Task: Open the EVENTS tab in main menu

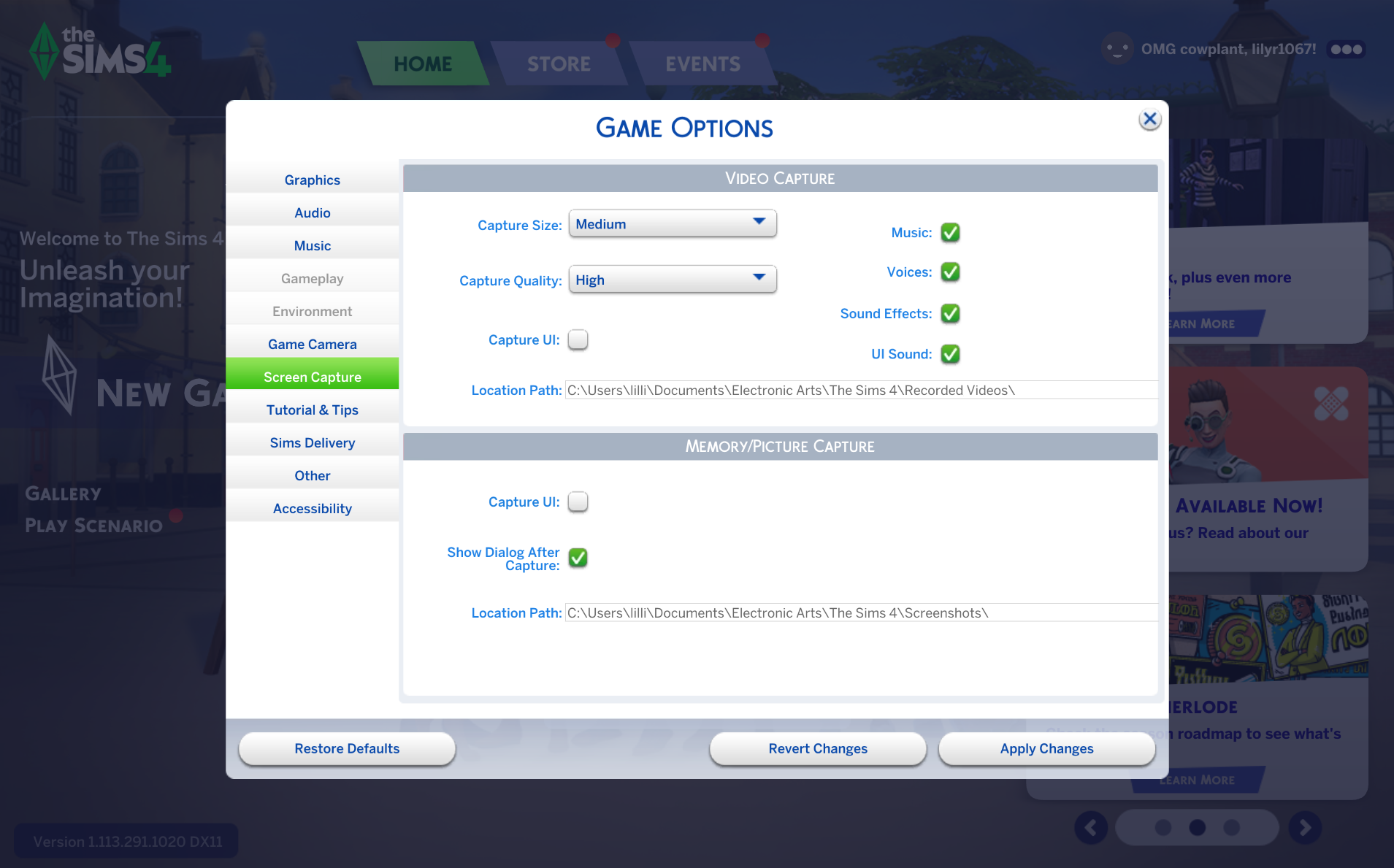Action: click(x=702, y=64)
